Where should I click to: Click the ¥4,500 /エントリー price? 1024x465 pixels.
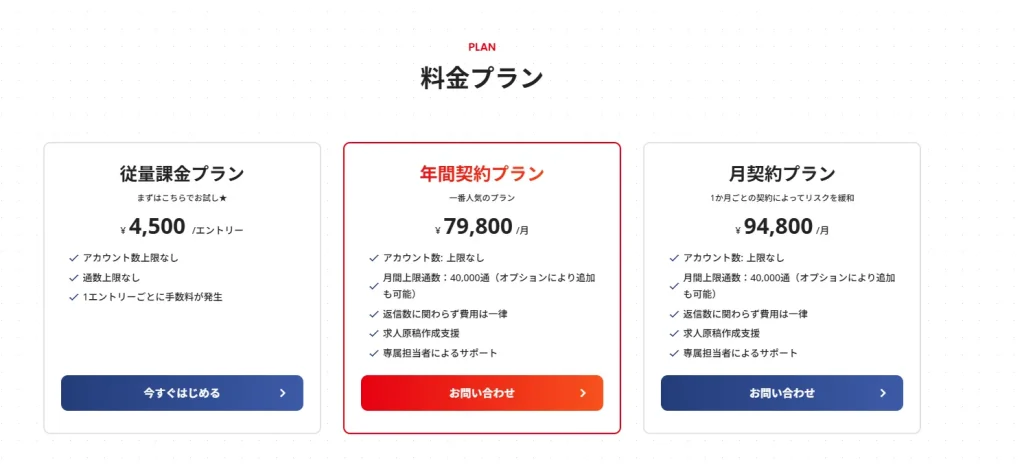(181, 227)
